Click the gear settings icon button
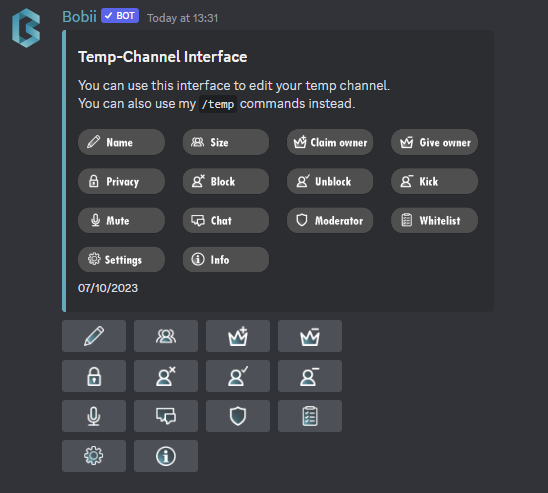This screenshot has height=493, width=548. click(94, 456)
